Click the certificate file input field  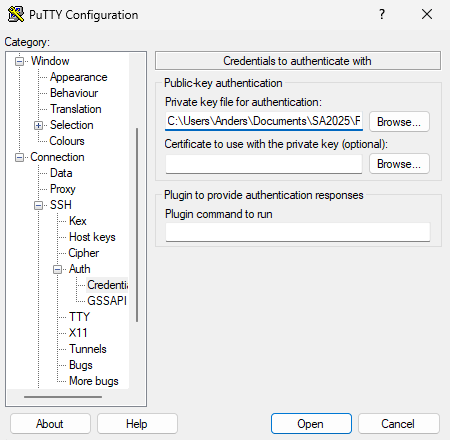(x=264, y=164)
